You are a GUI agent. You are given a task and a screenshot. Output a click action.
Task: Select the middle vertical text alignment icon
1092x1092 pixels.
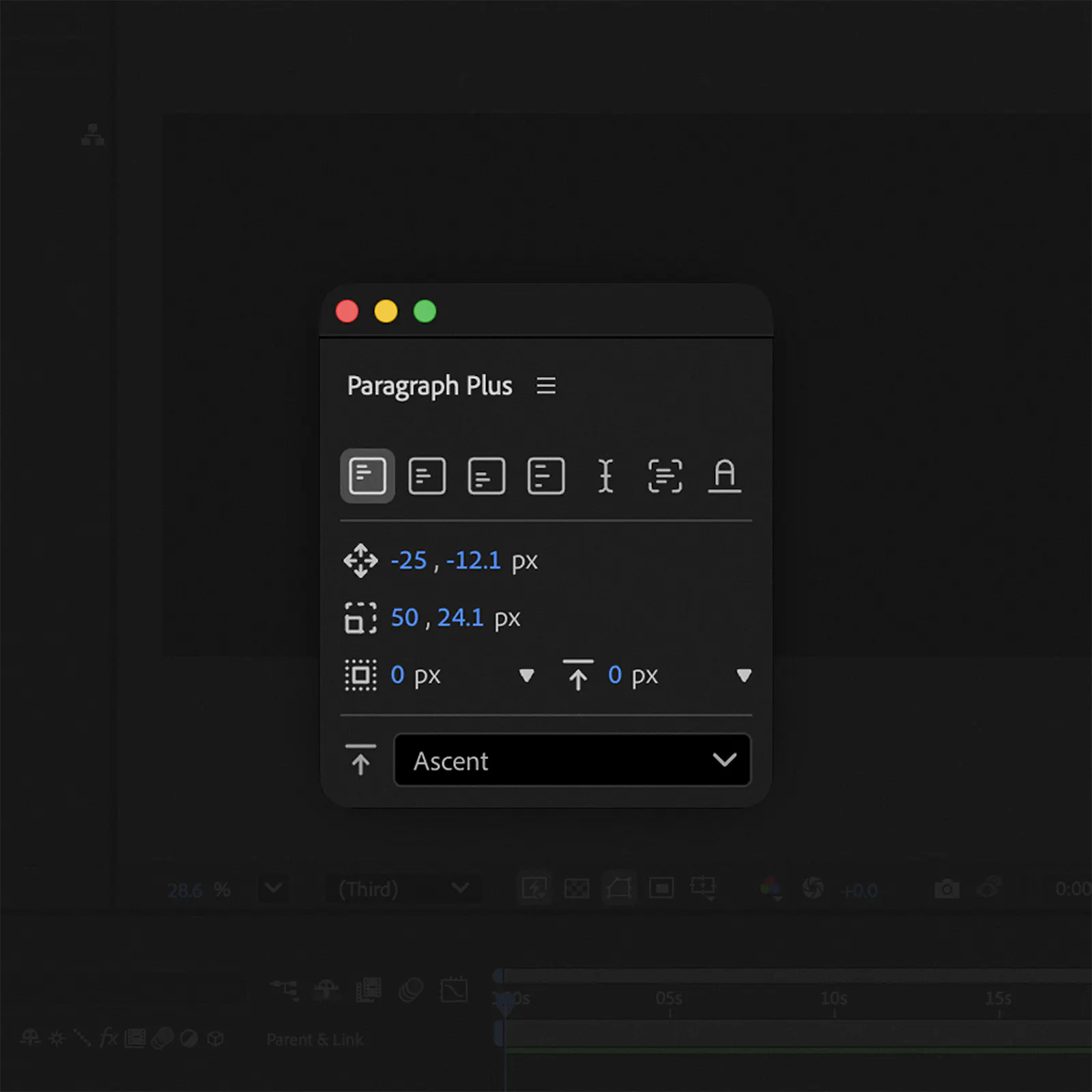[427, 476]
